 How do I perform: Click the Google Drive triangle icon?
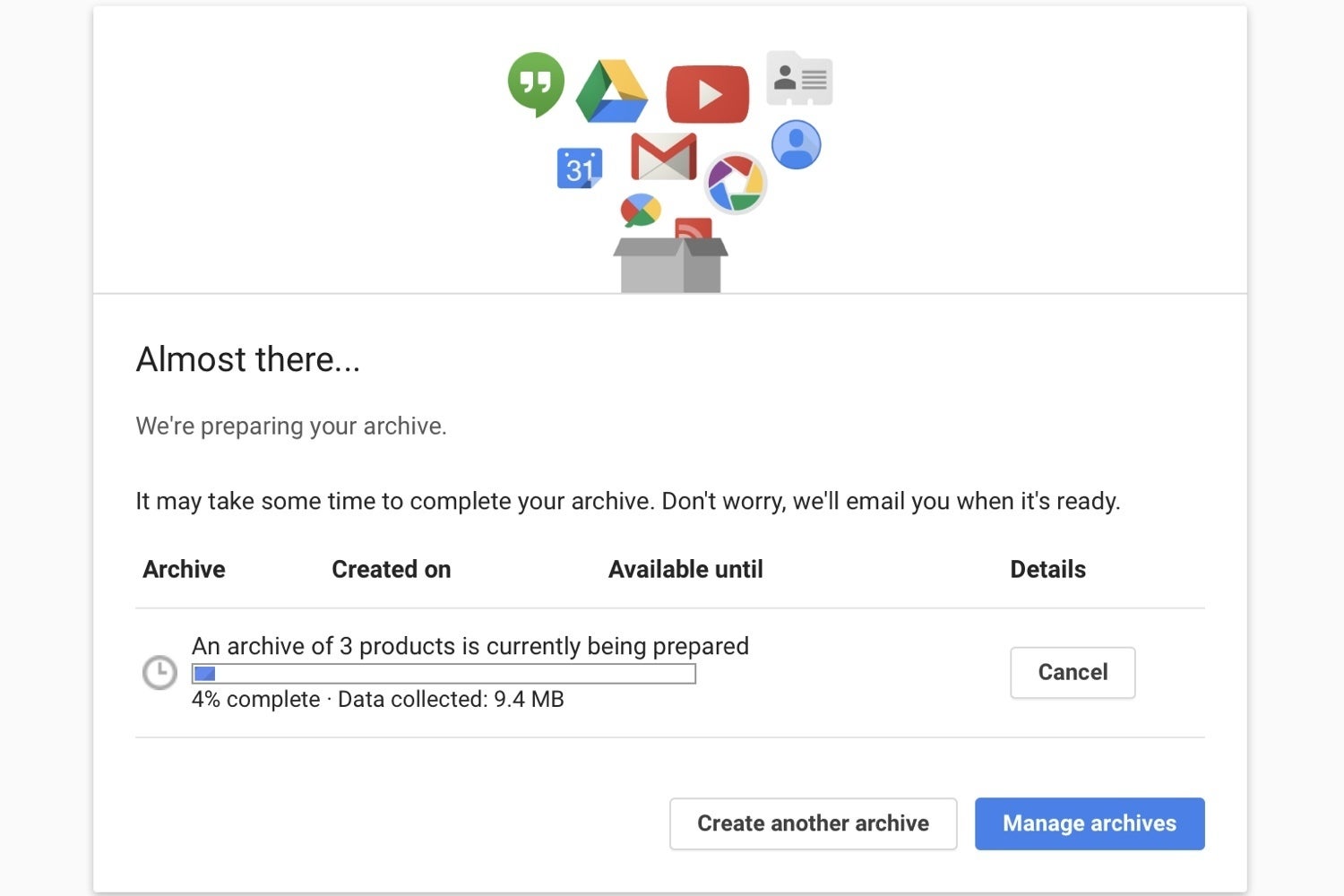click(x=612, y=91)
